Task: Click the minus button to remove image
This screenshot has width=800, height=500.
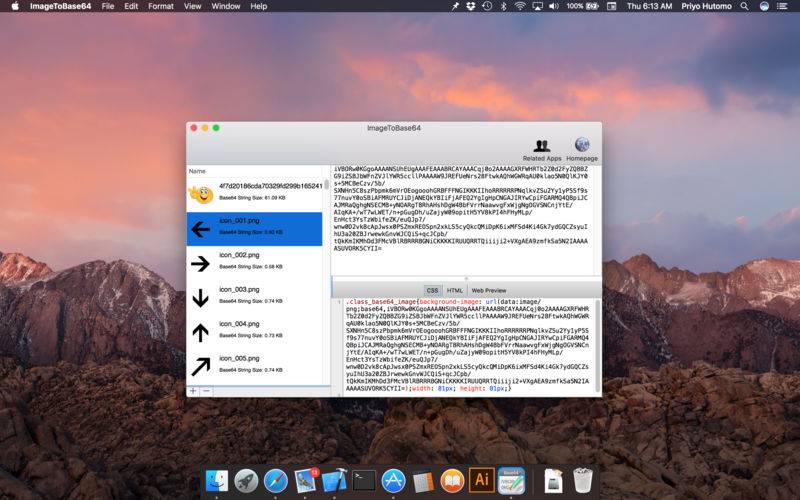Action: pos(207,391)
